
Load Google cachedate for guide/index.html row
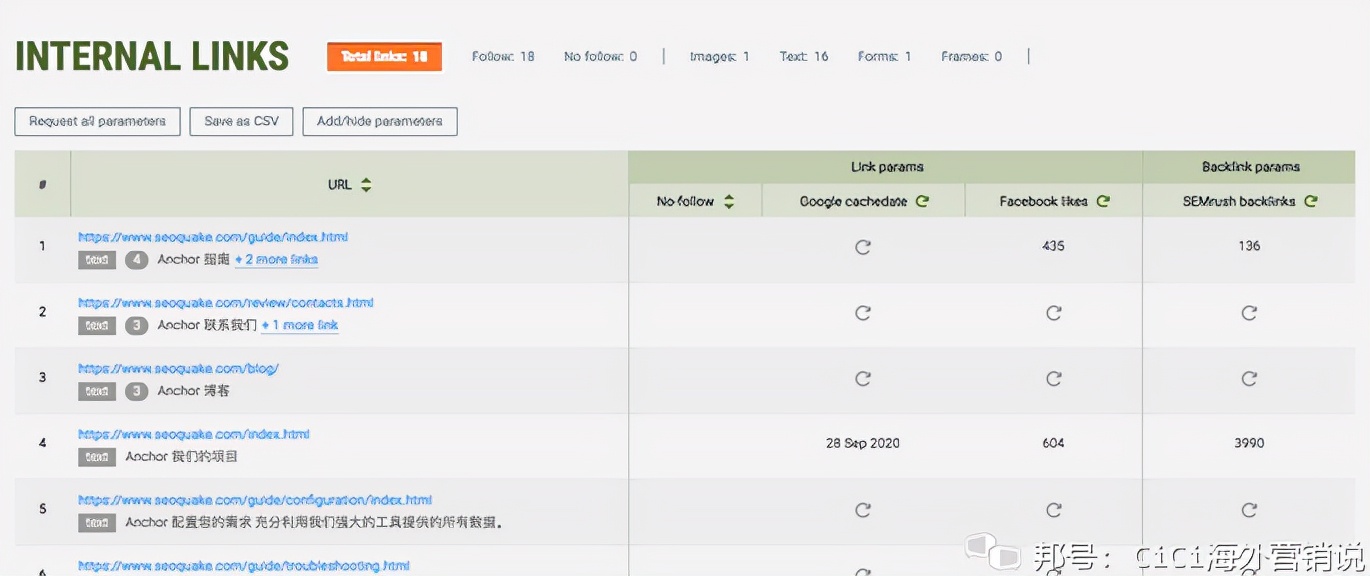click(x=862, y=246)
